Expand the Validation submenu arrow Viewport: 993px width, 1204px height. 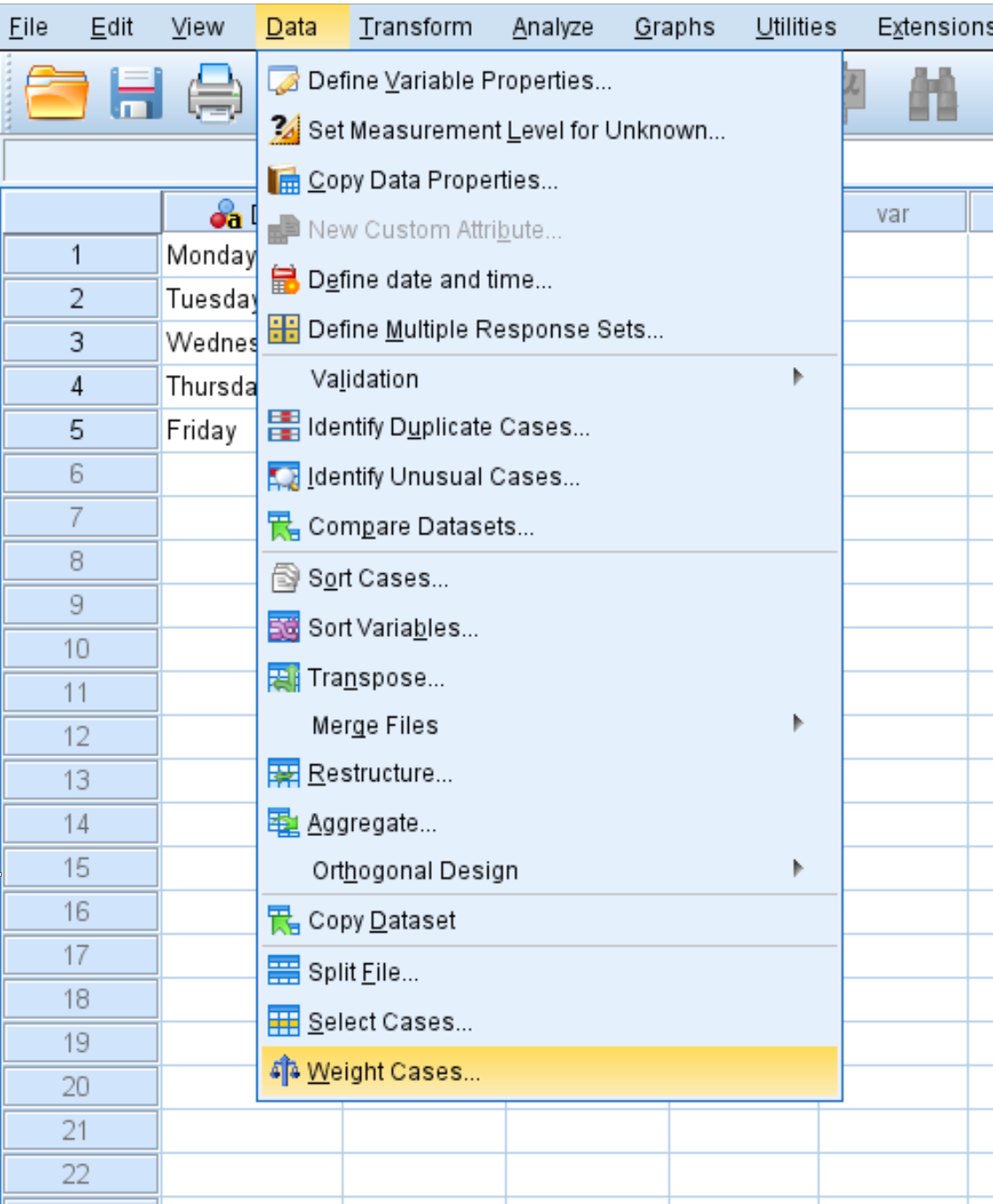click(x=797, y=377)
